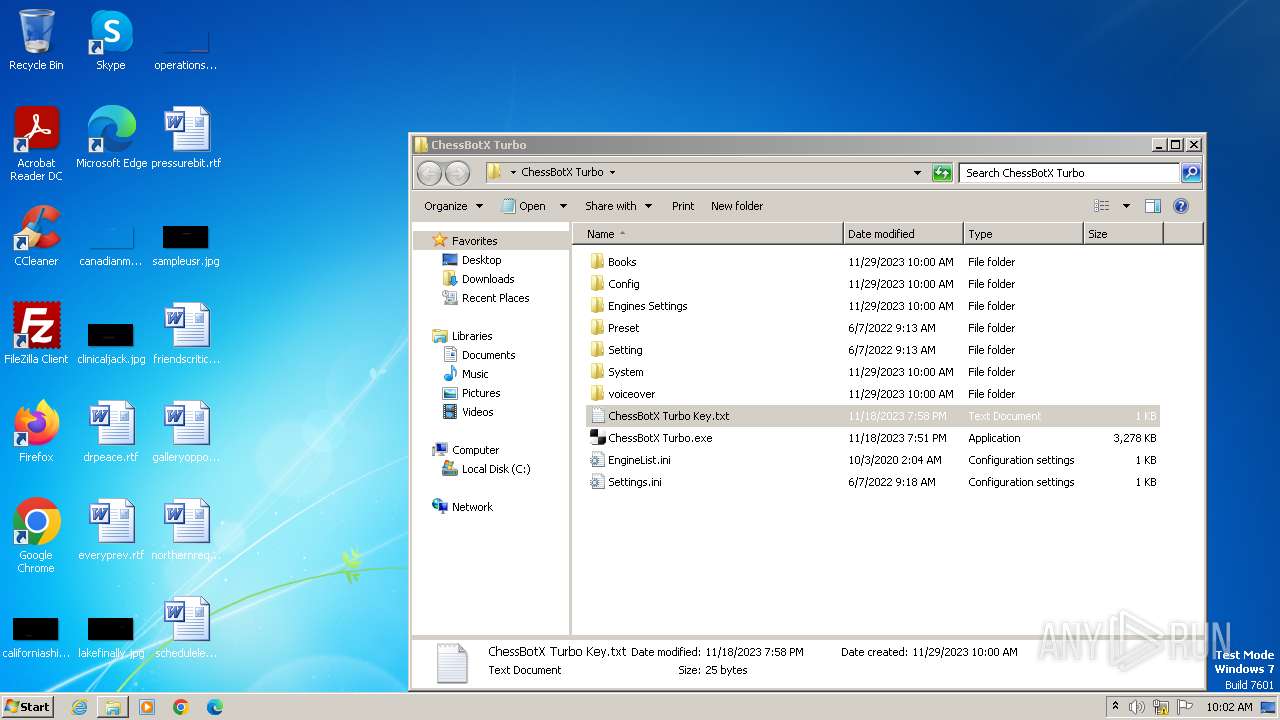Select Network in navigation pane
Image resolution: width=1280 pixels, height=720 pixels.
(x=472, y=507)
